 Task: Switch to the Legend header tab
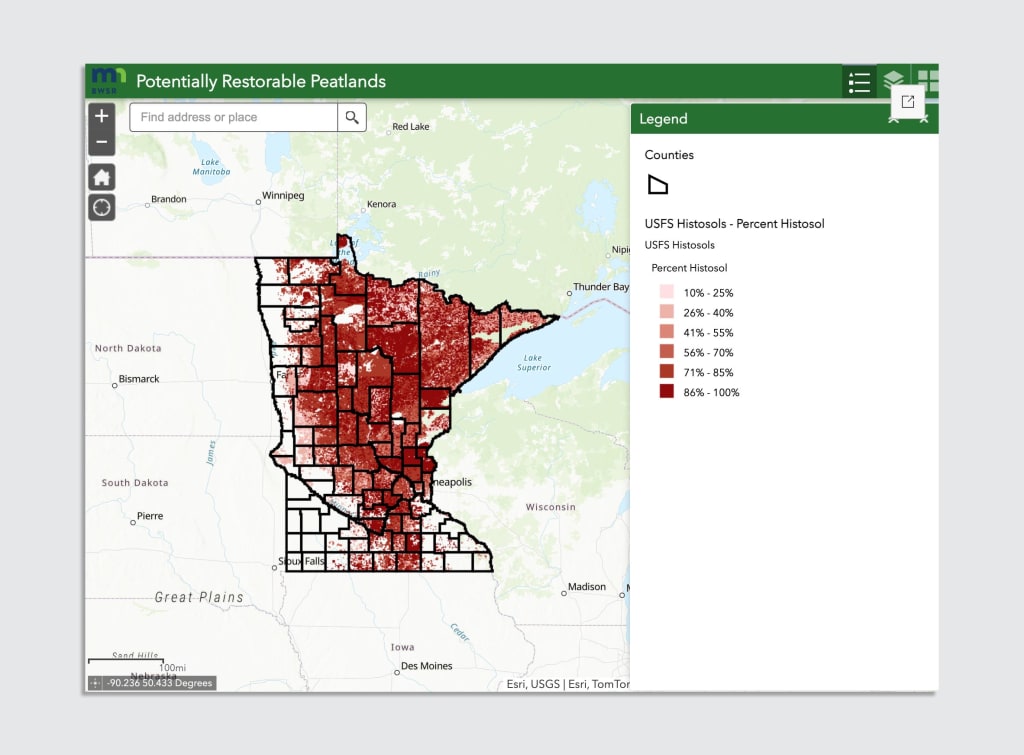pyautogui.click(x=662, y=118)
